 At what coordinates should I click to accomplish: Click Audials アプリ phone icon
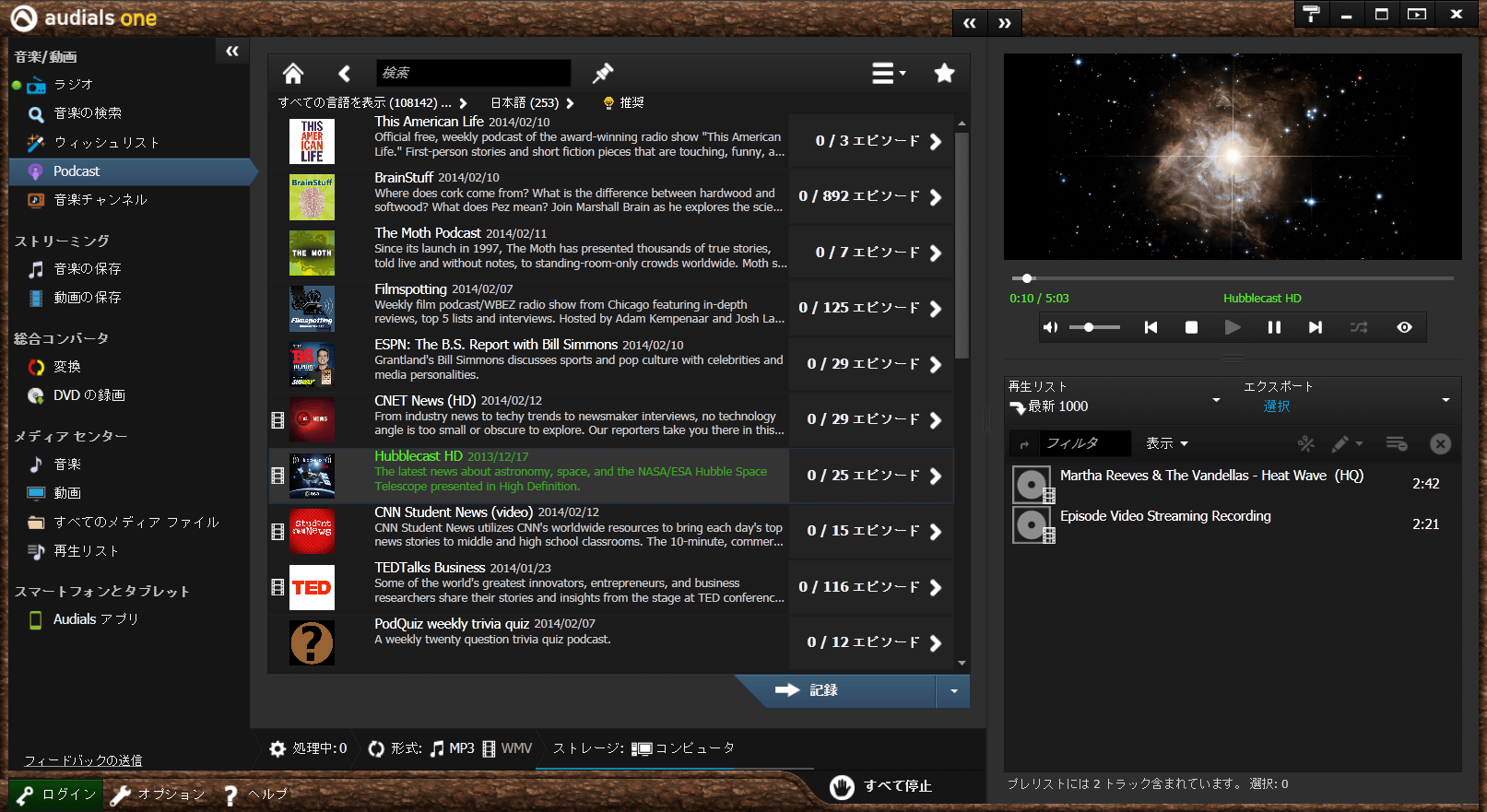click(36, 619)
